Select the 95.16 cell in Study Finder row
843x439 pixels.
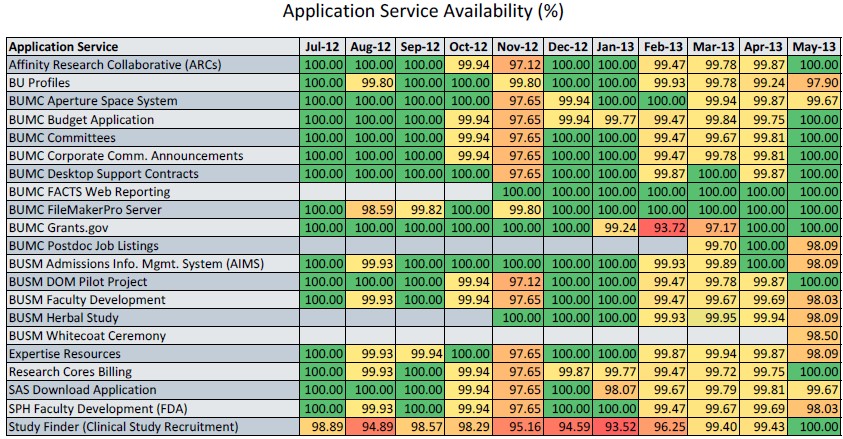518,427
